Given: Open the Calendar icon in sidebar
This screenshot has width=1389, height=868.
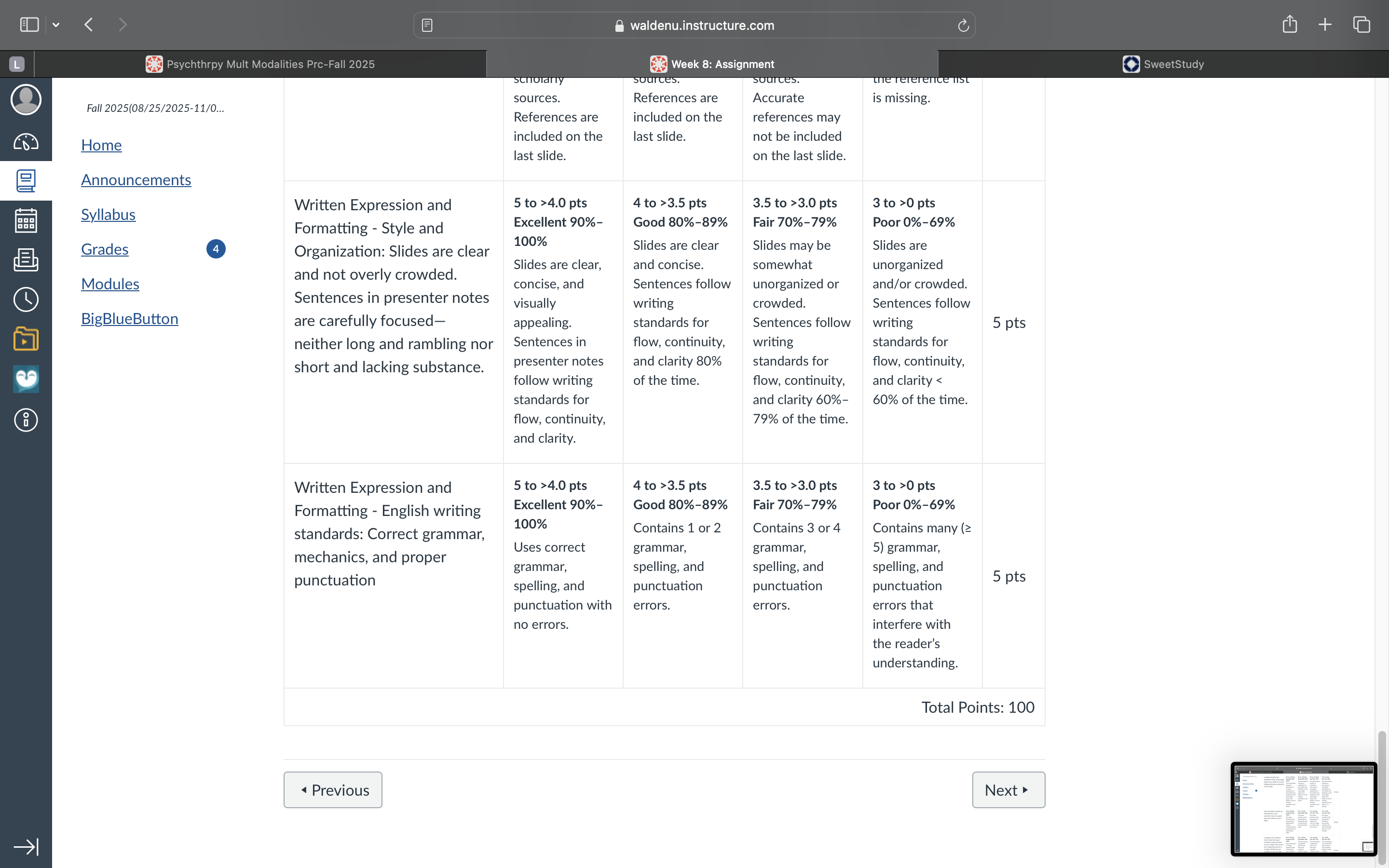Looking at the screenshot, I should [26, 220].
